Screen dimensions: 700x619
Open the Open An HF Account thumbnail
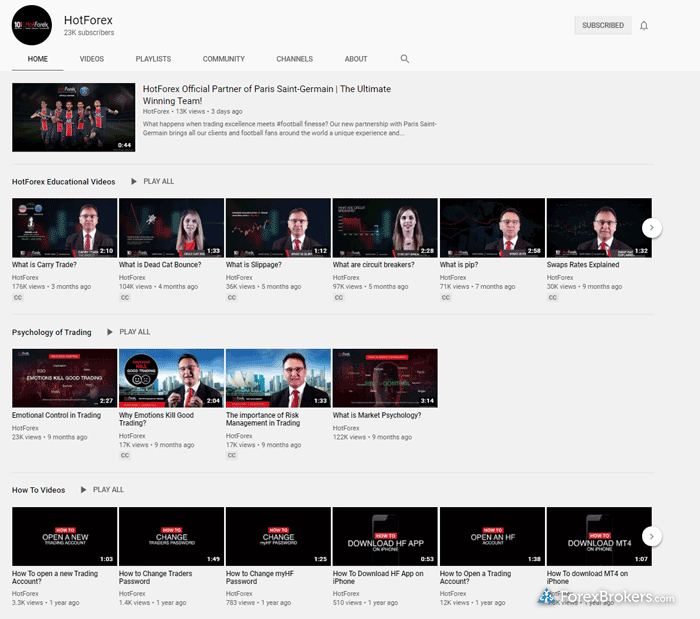point(492,536)
